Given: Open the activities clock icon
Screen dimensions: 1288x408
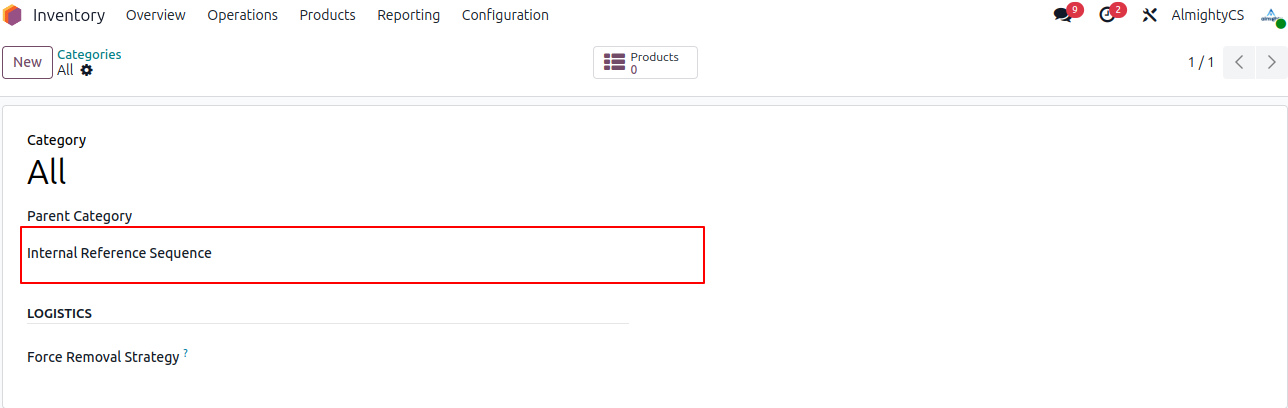Looking at the screenshot, I should [x=1107, y=15].
